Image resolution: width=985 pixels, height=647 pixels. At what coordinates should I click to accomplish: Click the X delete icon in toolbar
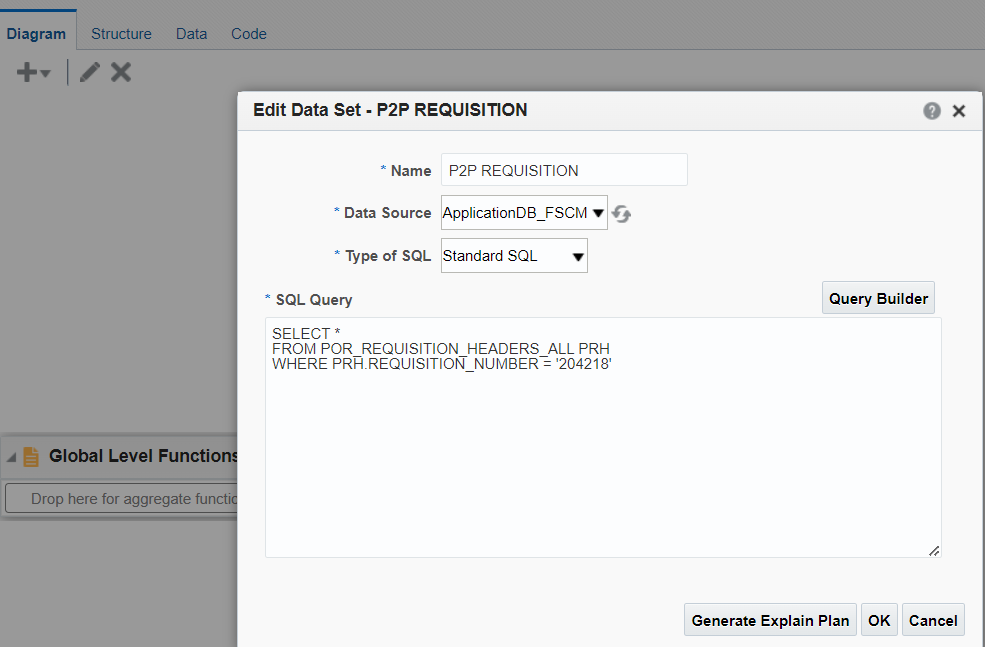click(x=121, y=72)
